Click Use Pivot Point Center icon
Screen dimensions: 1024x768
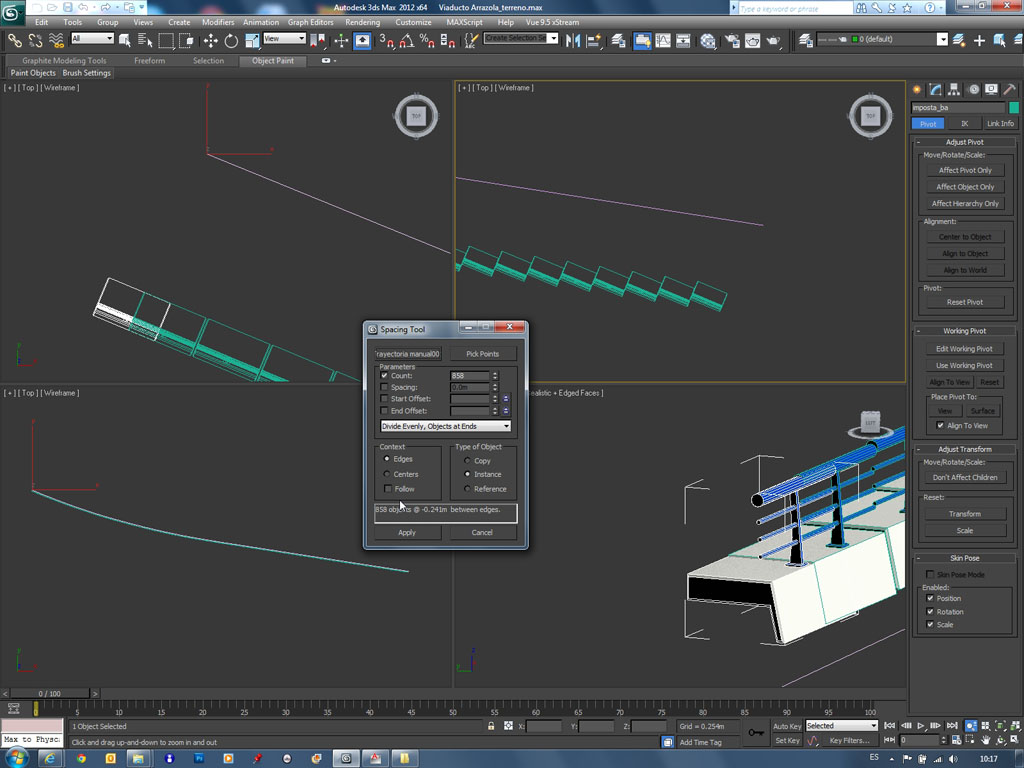point(318,40)
